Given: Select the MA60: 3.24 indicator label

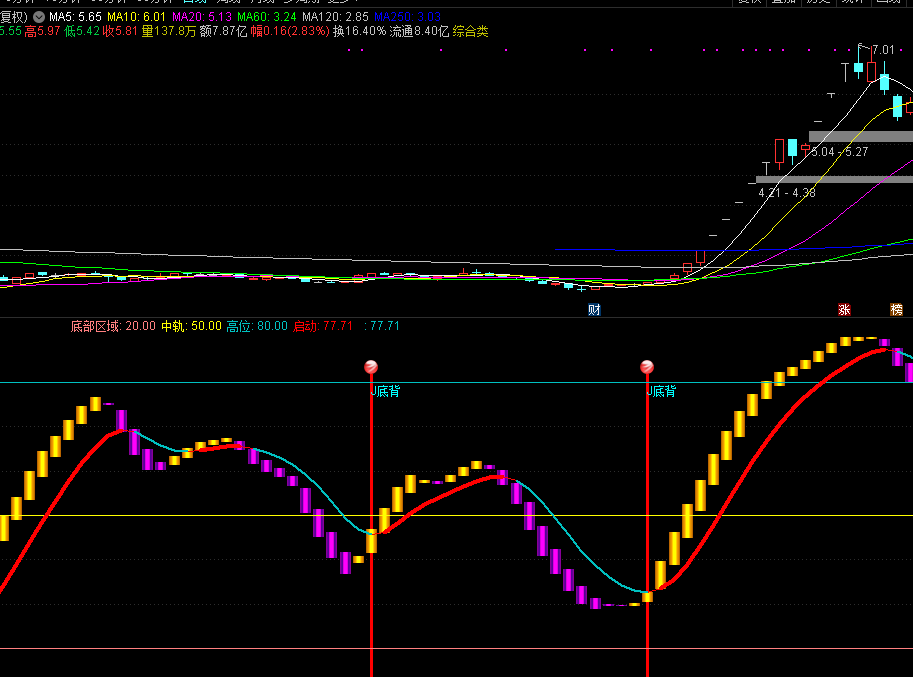Looking at the screenshot, I should pyautogui.click(x=267, y=17).
